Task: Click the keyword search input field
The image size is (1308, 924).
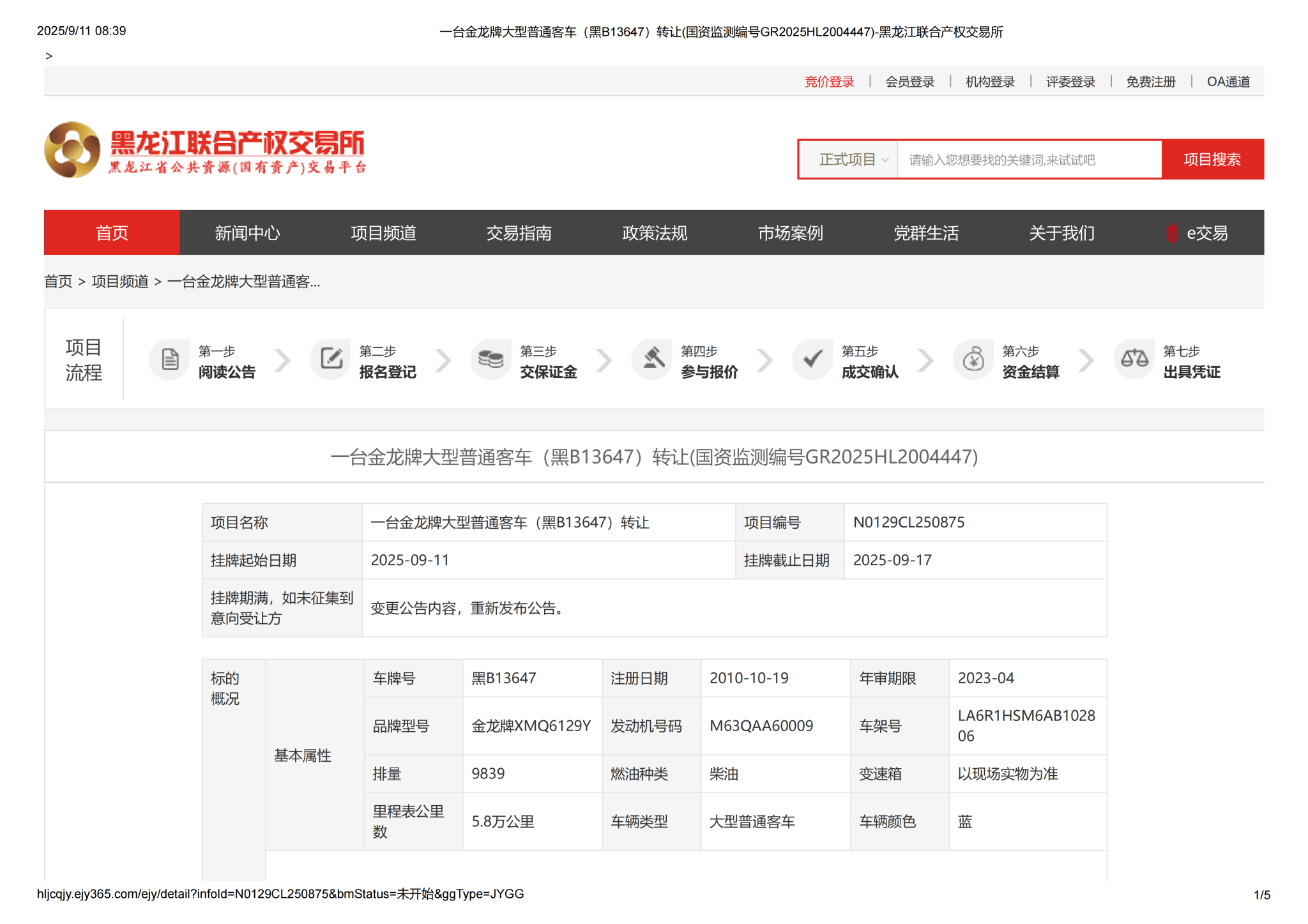Action: [x=1028, y=160]
